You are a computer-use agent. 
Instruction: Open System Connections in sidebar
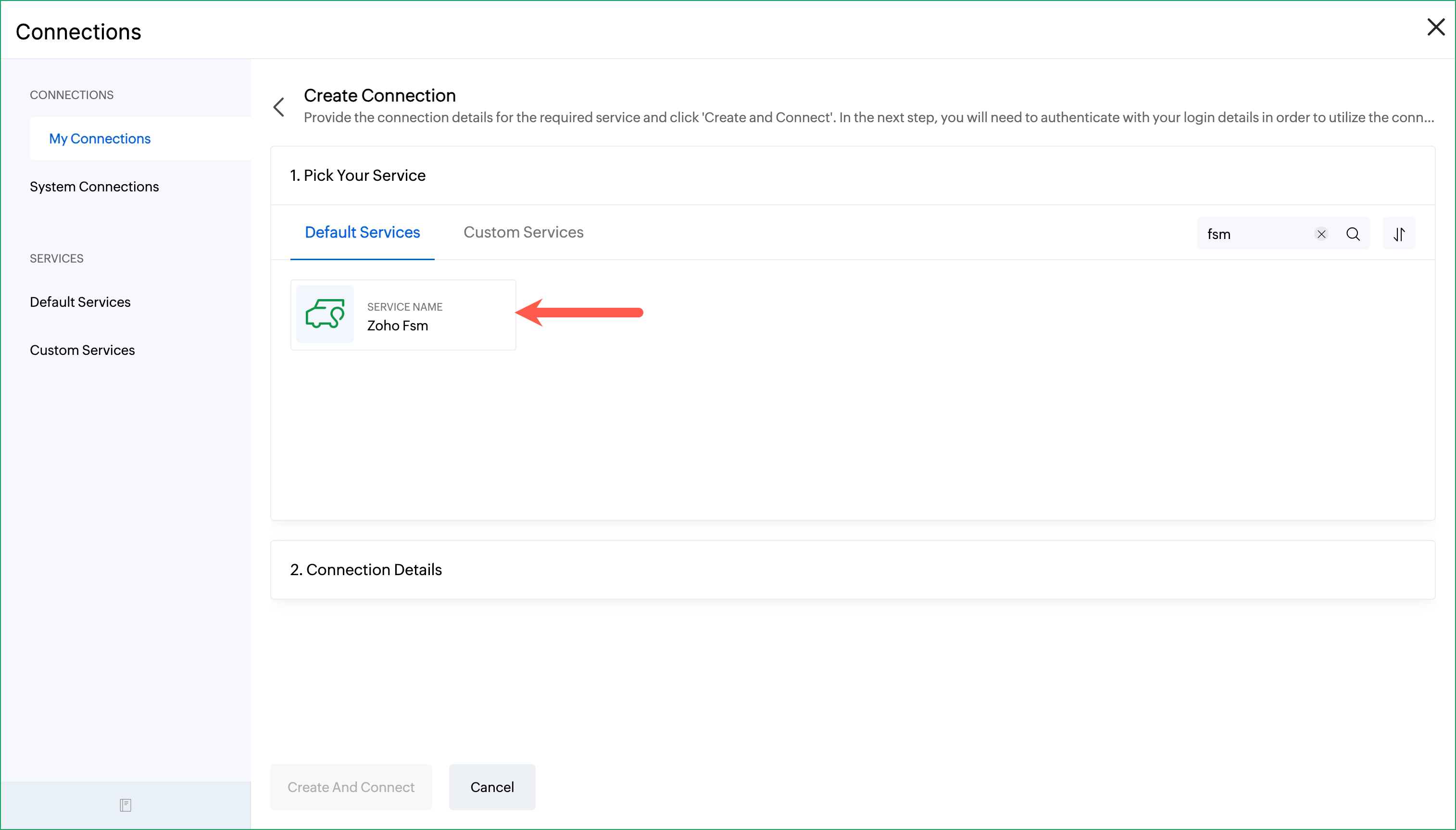point(94,187)
